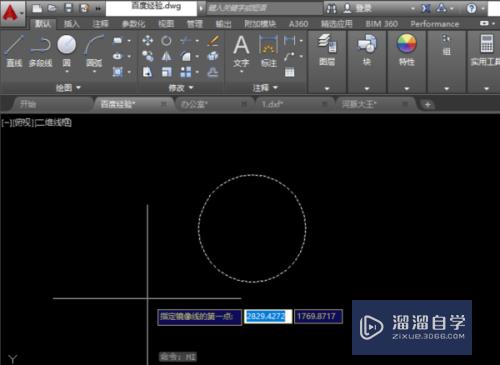Select the Move tool in Modify panel
The width and height of the screenshot is (500, 365).
(147, 41)
